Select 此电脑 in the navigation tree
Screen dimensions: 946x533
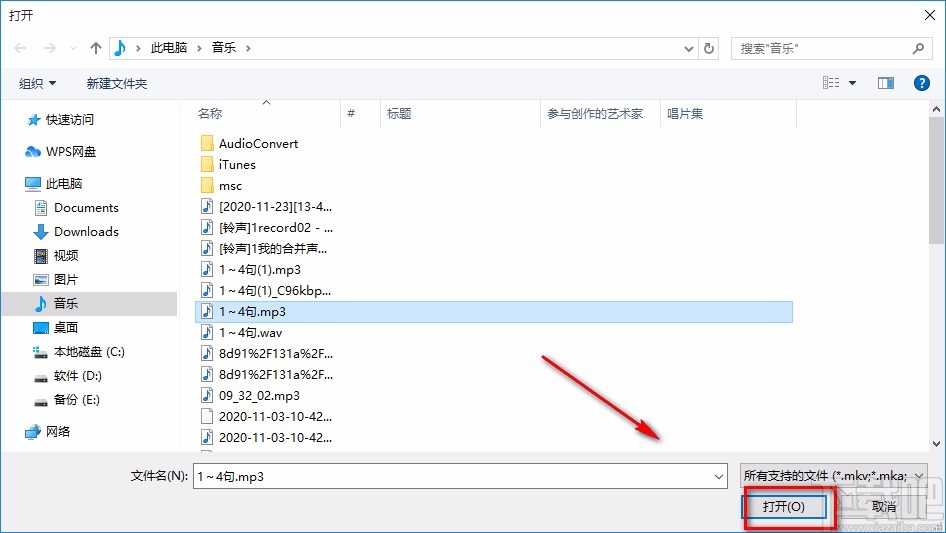[x=63, y=184]
